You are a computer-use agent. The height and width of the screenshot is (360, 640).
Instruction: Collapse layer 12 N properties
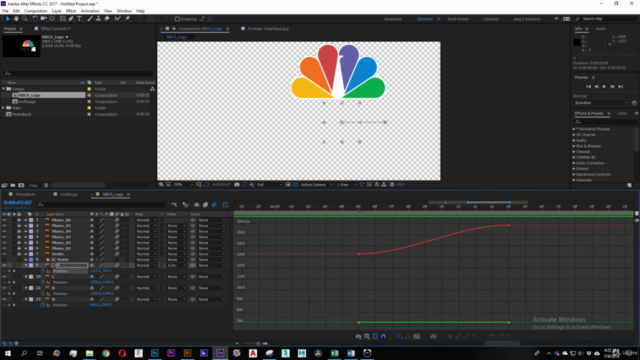click(x=26, y=299)
